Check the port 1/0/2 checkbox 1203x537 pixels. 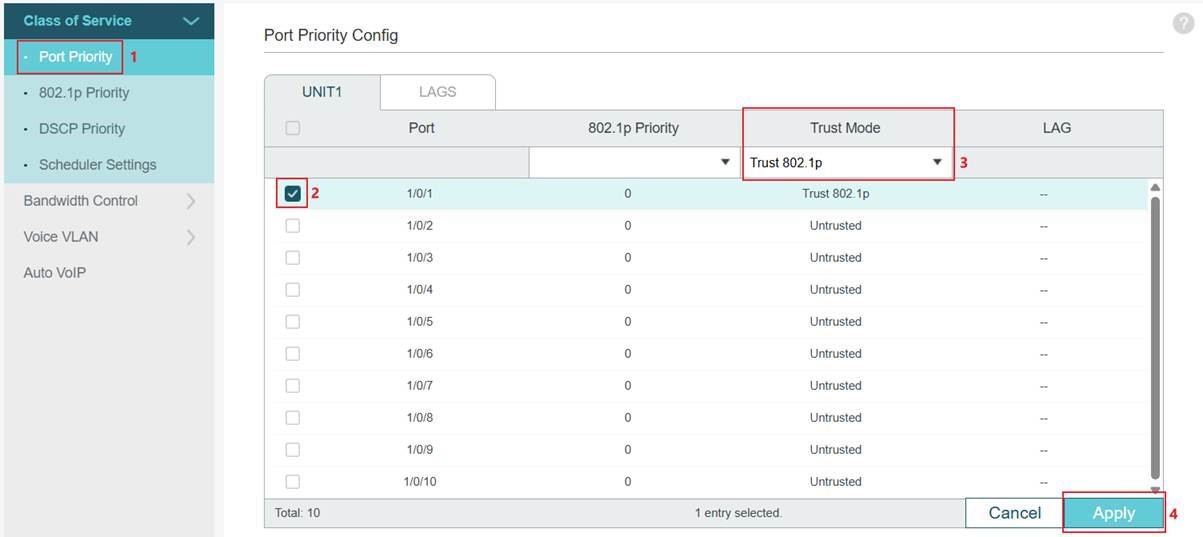click(x=292, y=226)
